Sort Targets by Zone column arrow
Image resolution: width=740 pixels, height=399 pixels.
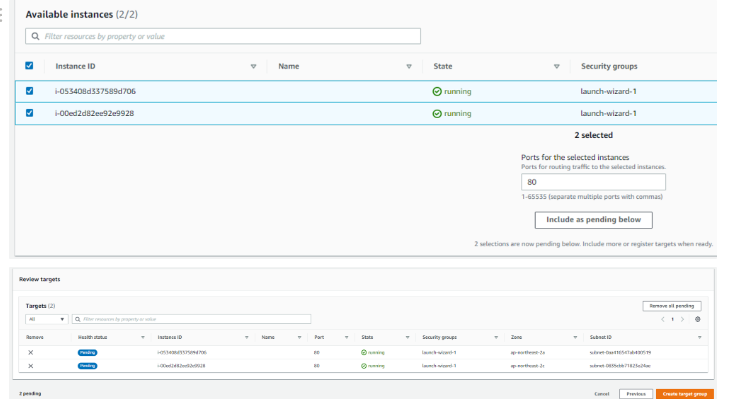point(575,338)
